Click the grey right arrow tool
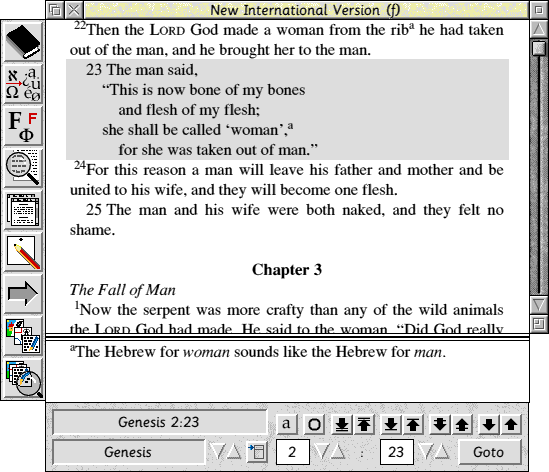Image resolution: width=549 pixels, height=472 pixels. click(x=23, y=294)
